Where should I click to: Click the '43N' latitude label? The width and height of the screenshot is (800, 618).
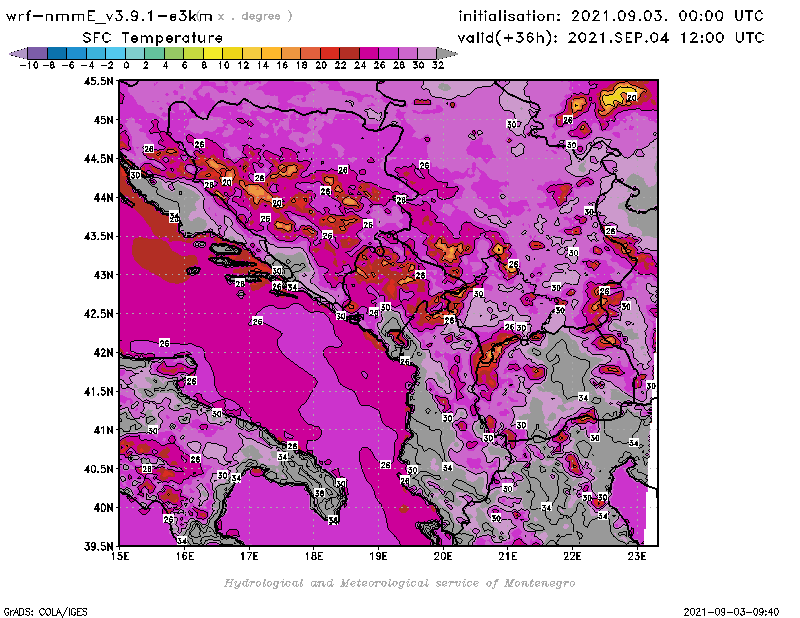(104, 275)
